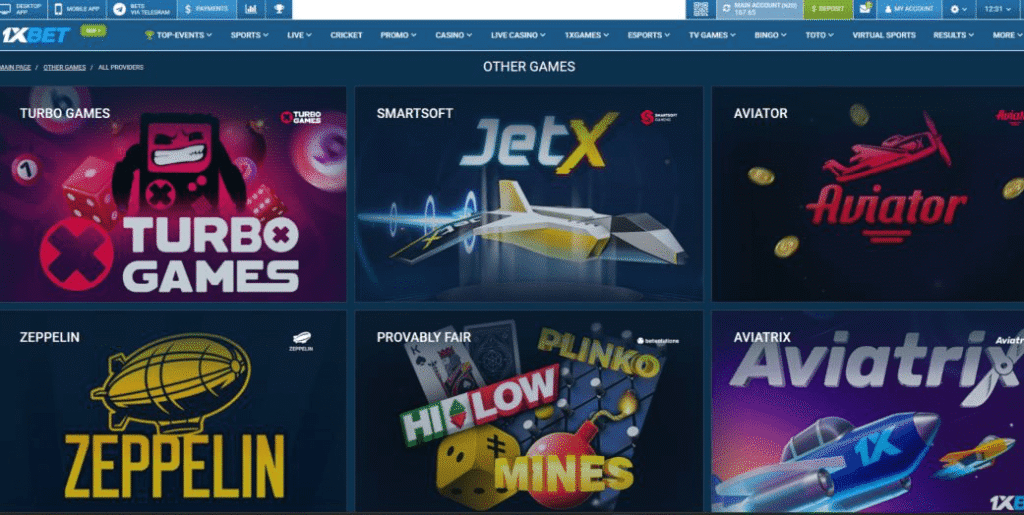Open the My Account button
Viewport: 1024px width, 515px height.
[908, 9]
